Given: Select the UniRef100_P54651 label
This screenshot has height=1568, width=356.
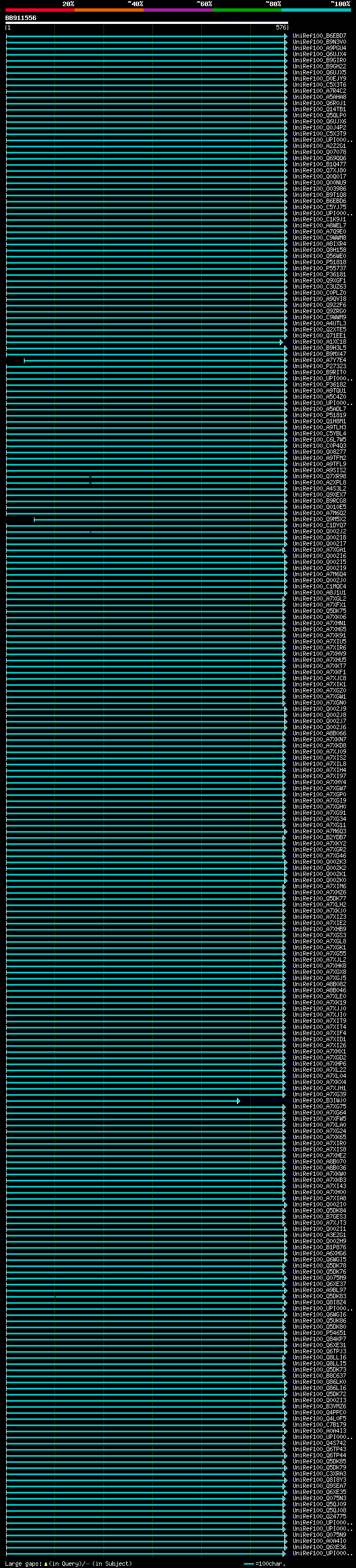Looking at the screenshot, I should click(319, 1332).
